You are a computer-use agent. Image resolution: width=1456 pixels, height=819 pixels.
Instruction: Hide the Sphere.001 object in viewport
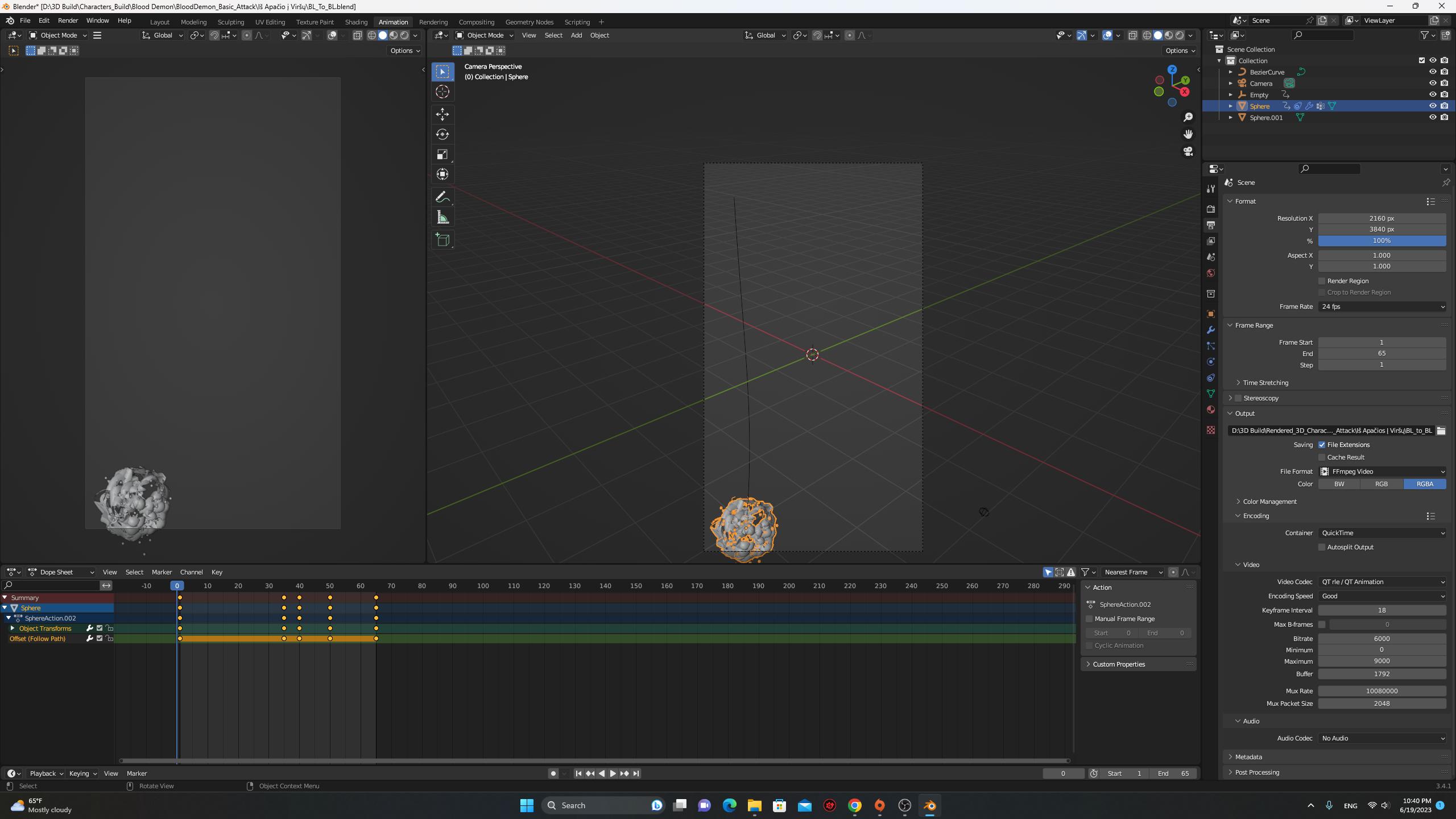pos(1433,117)
